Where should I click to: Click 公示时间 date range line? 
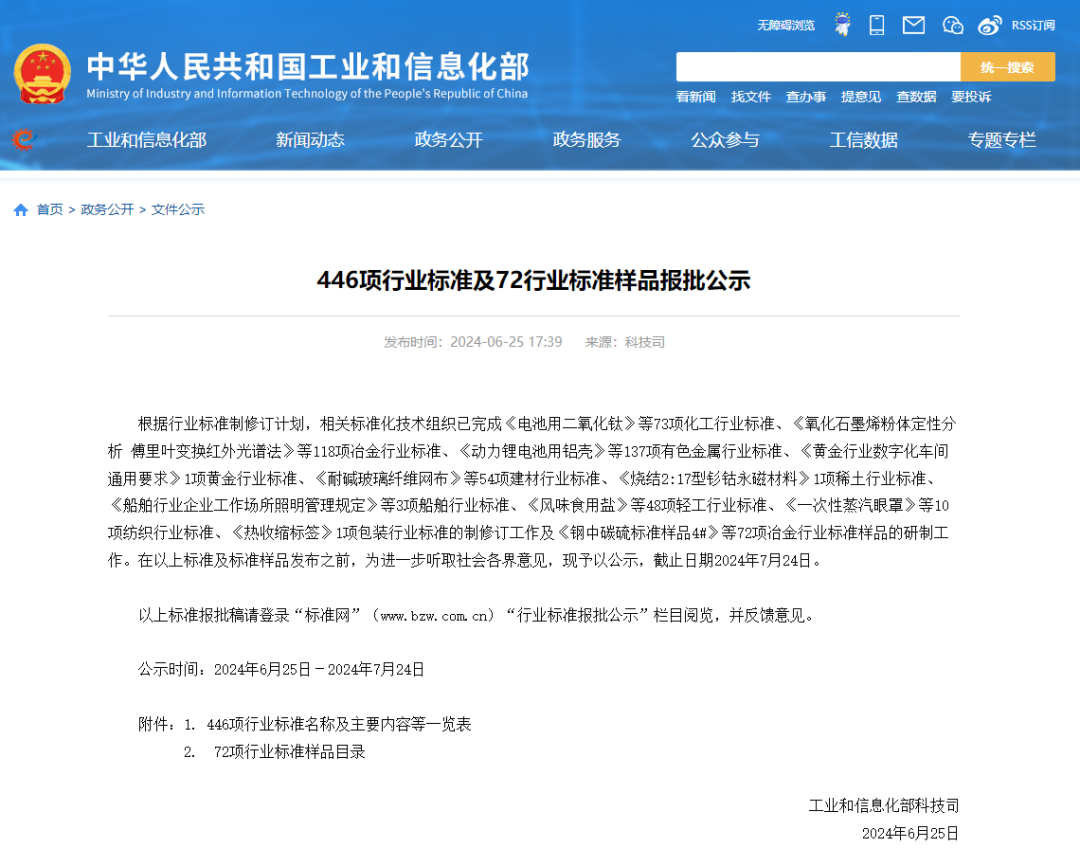tap(281, 670)
